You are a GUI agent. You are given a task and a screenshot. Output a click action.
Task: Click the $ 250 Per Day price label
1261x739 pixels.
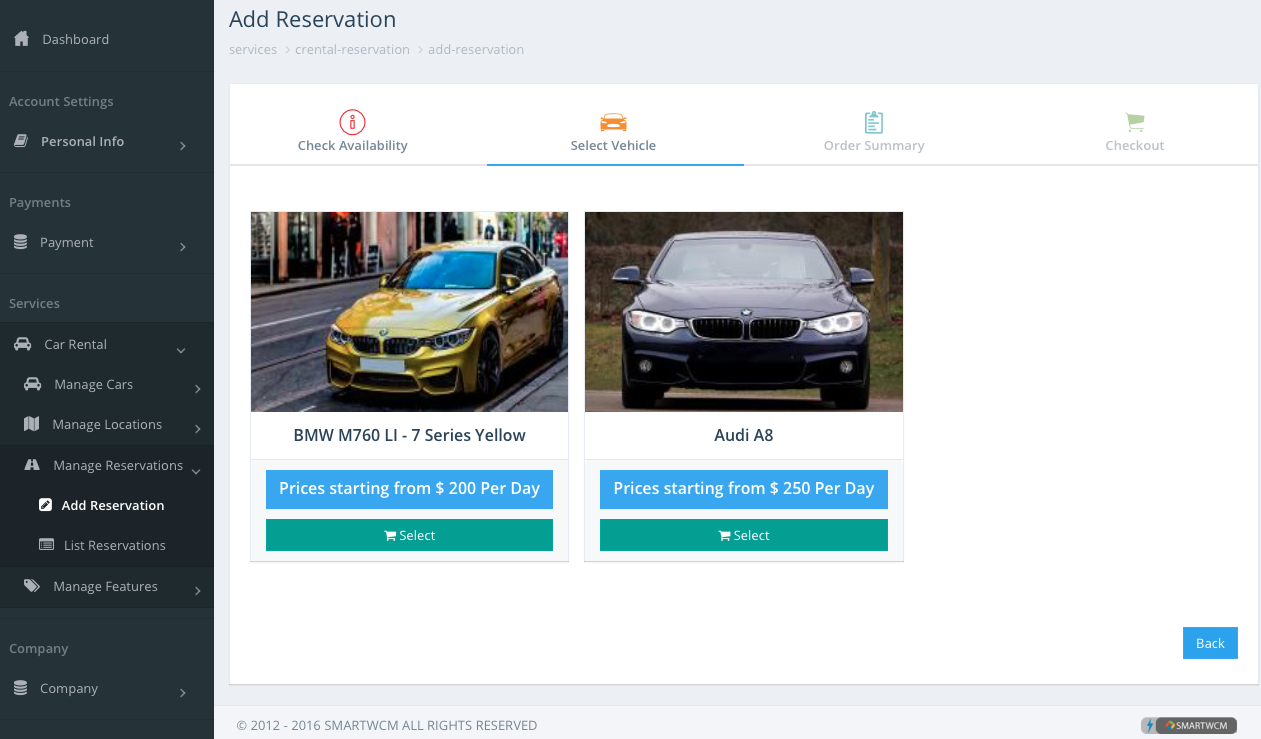click(743, 489)
